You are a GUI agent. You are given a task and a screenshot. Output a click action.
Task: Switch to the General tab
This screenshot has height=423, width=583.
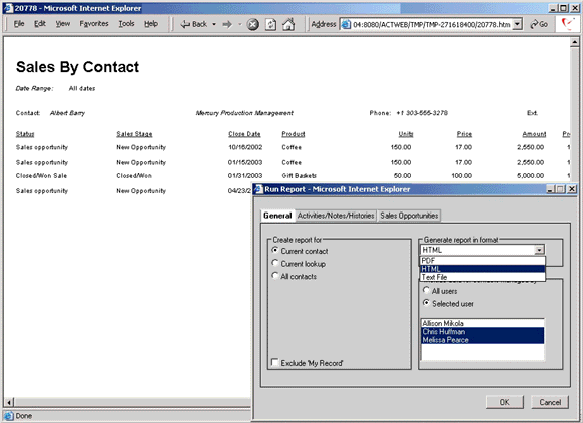pyautogui.click(x=278, y=216)
